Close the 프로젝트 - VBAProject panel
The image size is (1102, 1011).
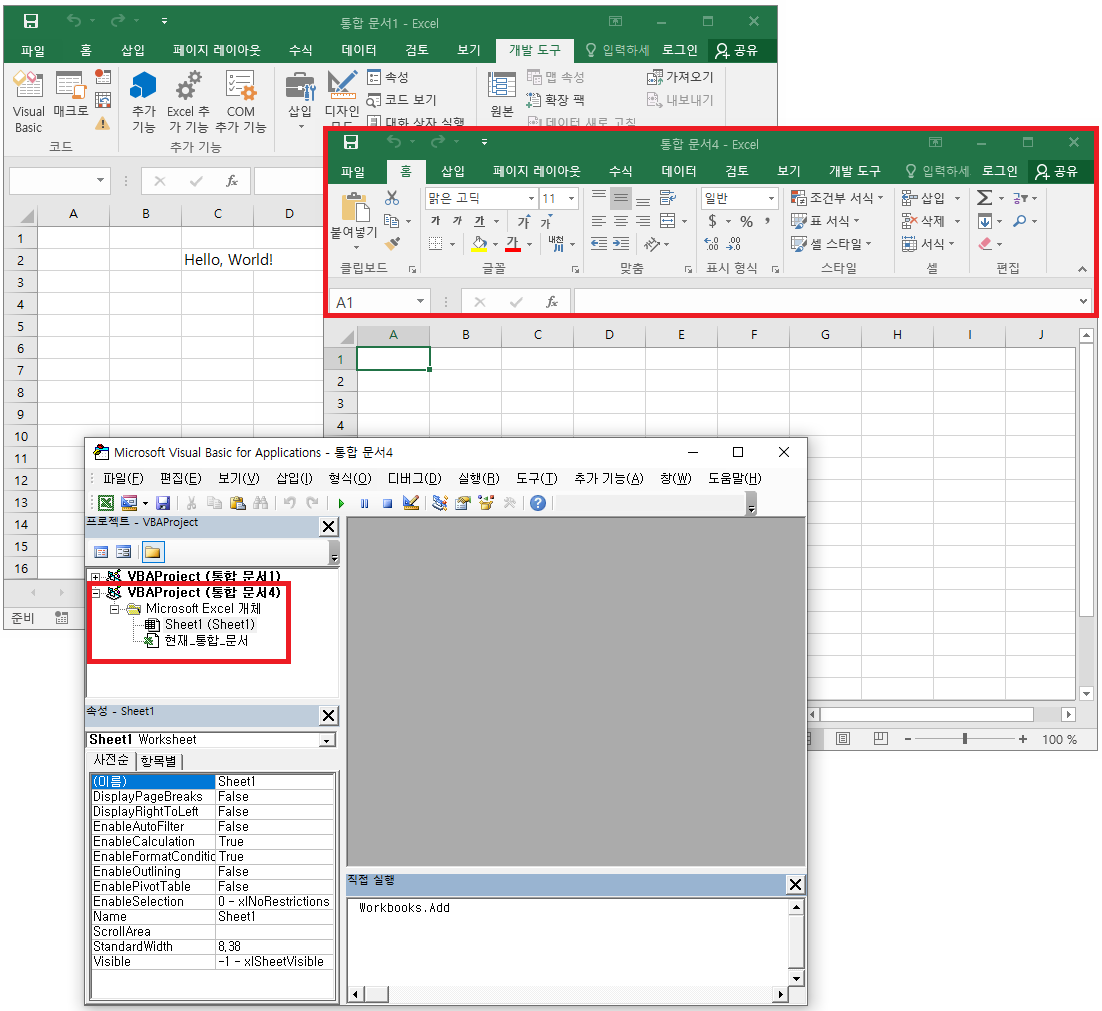pyautogui.click(x=328, y=527)
